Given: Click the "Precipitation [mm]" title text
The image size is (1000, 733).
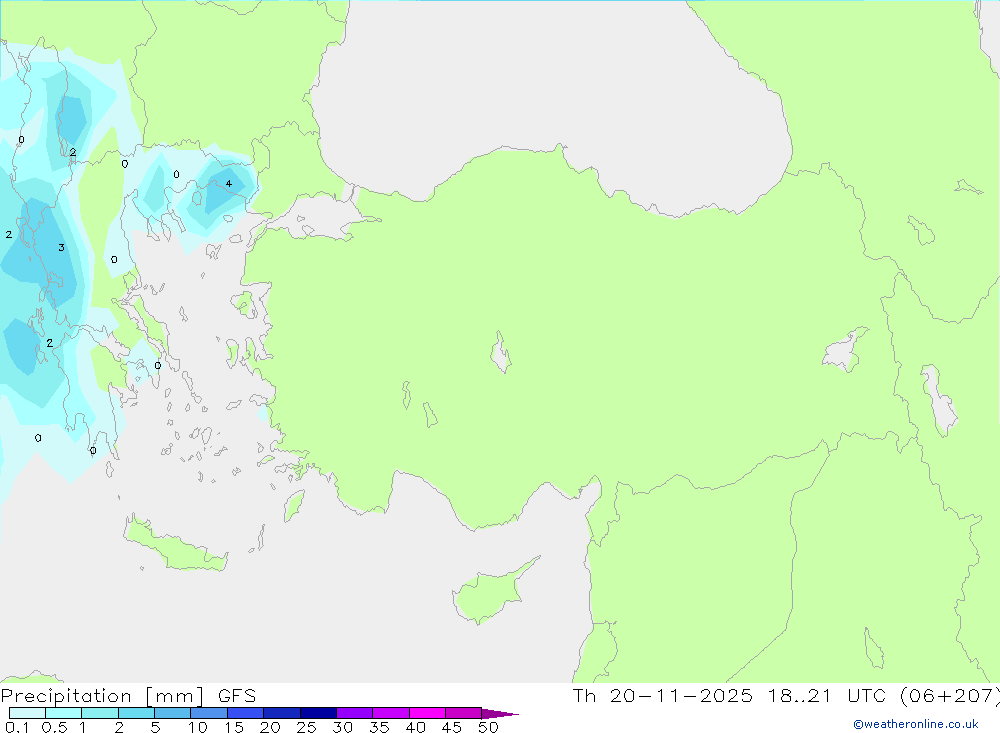Looking at the screenshot, I should 102,695.
